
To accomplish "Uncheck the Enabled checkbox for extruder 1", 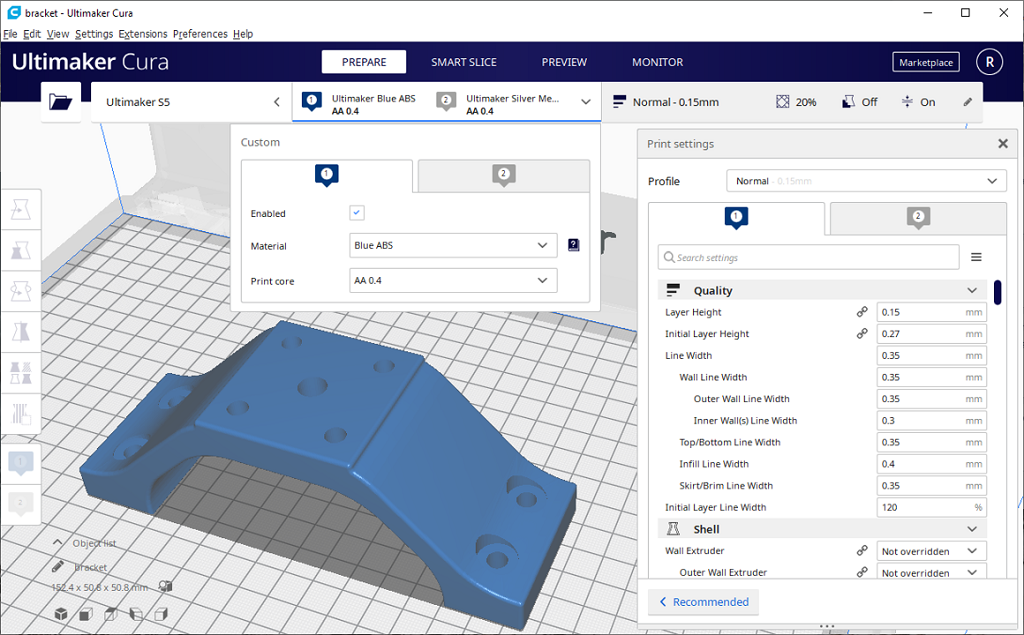I will pyautogui.click(x=357, y=213).
